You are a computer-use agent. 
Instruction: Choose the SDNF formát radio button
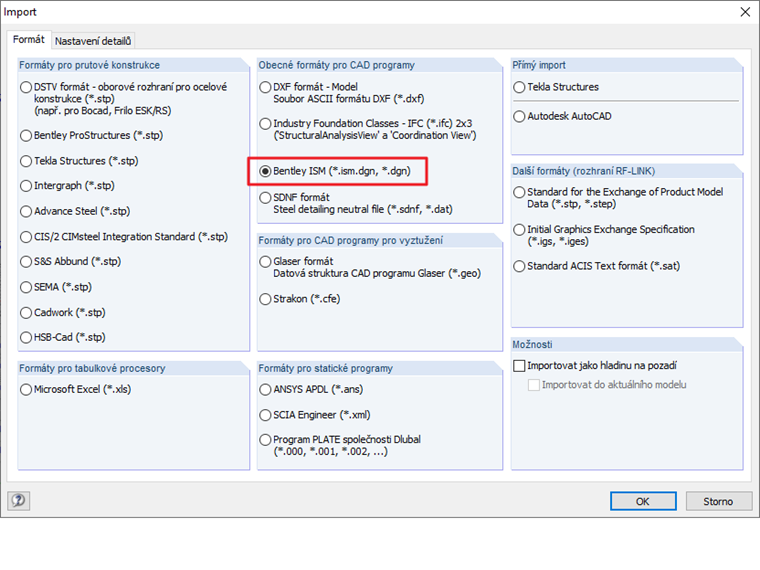point(265,198)
